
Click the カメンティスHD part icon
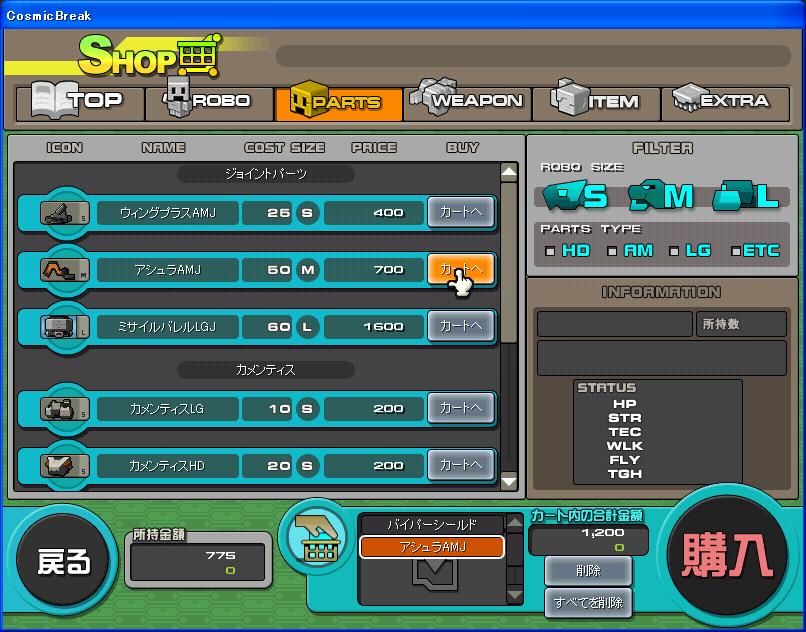click(65, 465)
